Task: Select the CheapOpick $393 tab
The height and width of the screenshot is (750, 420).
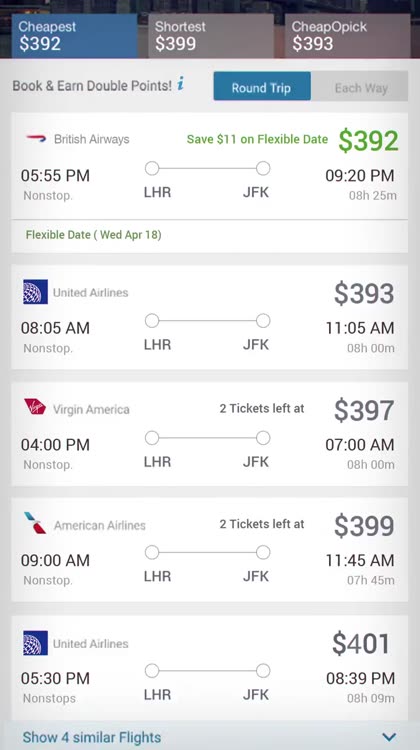Action: click(x=347, y=36)
